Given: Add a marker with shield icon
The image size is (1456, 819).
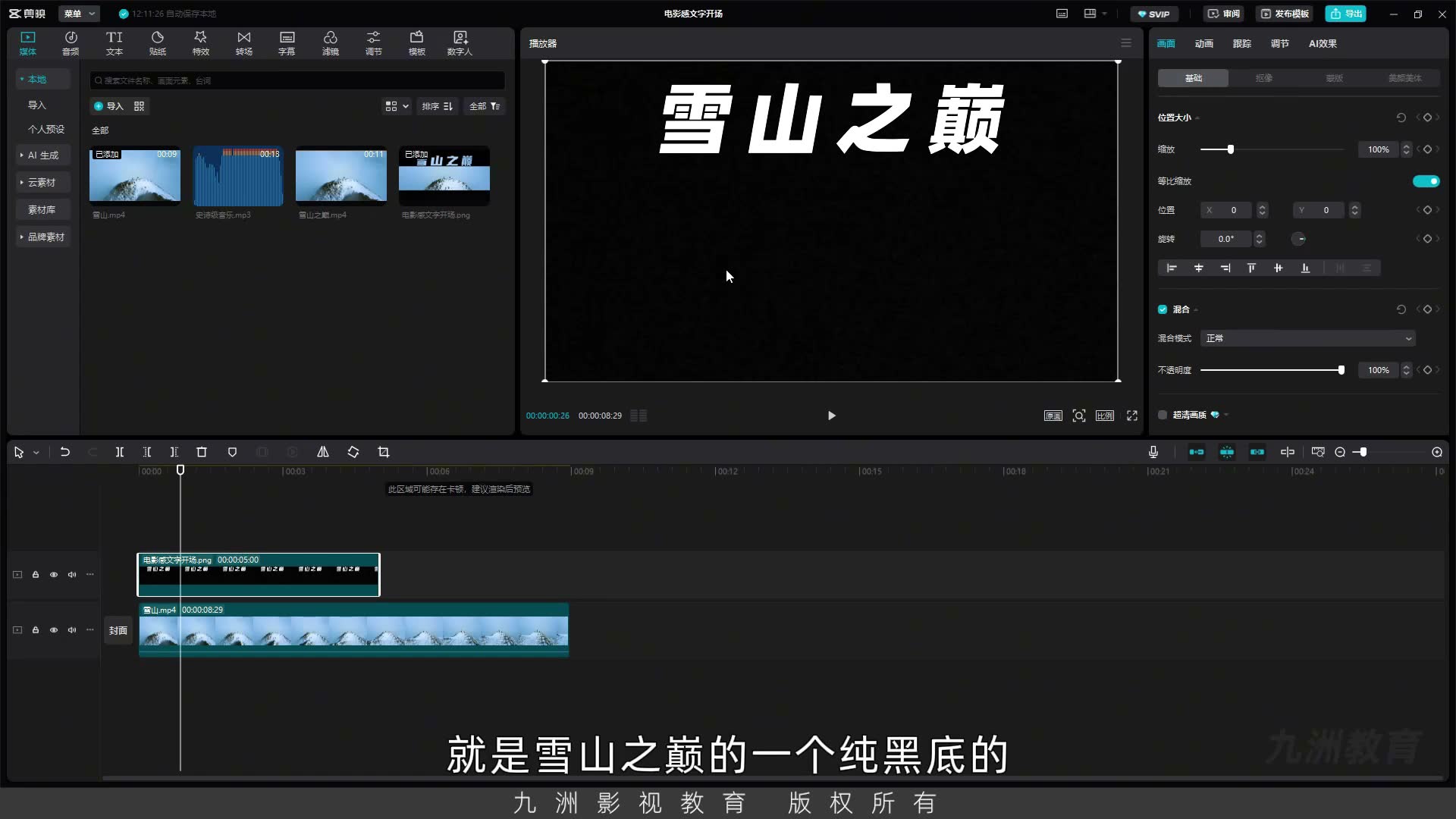Looking at the screenshot, I should pyautogui.click(x=232, y=452).
